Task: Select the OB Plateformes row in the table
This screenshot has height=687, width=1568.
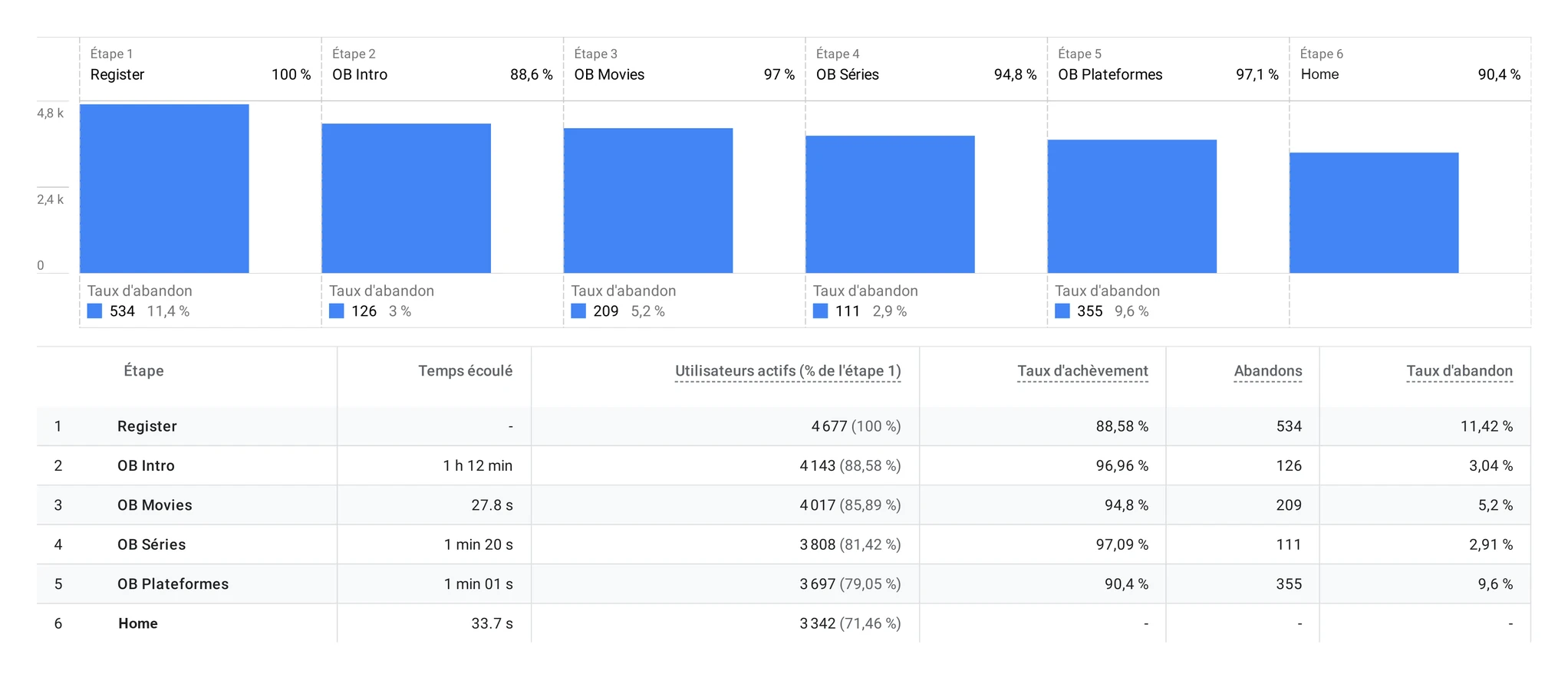Action: coord(783,584)
